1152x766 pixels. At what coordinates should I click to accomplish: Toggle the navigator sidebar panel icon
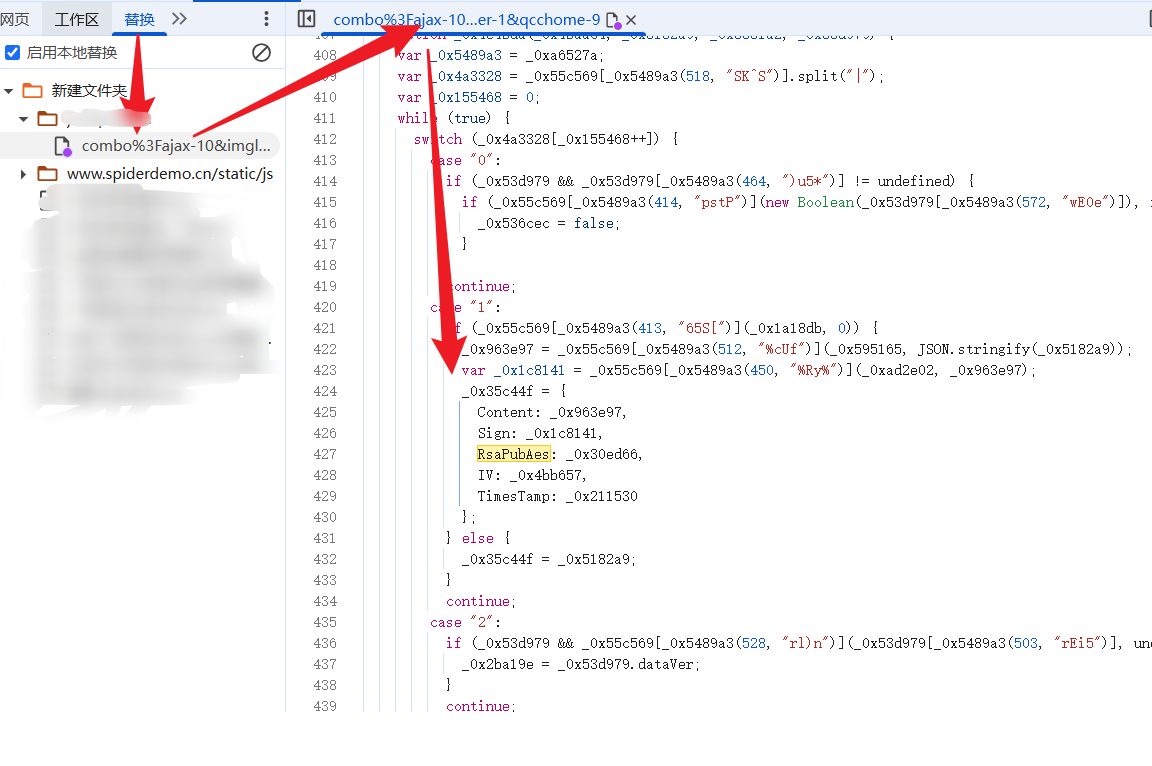(306, 18)
